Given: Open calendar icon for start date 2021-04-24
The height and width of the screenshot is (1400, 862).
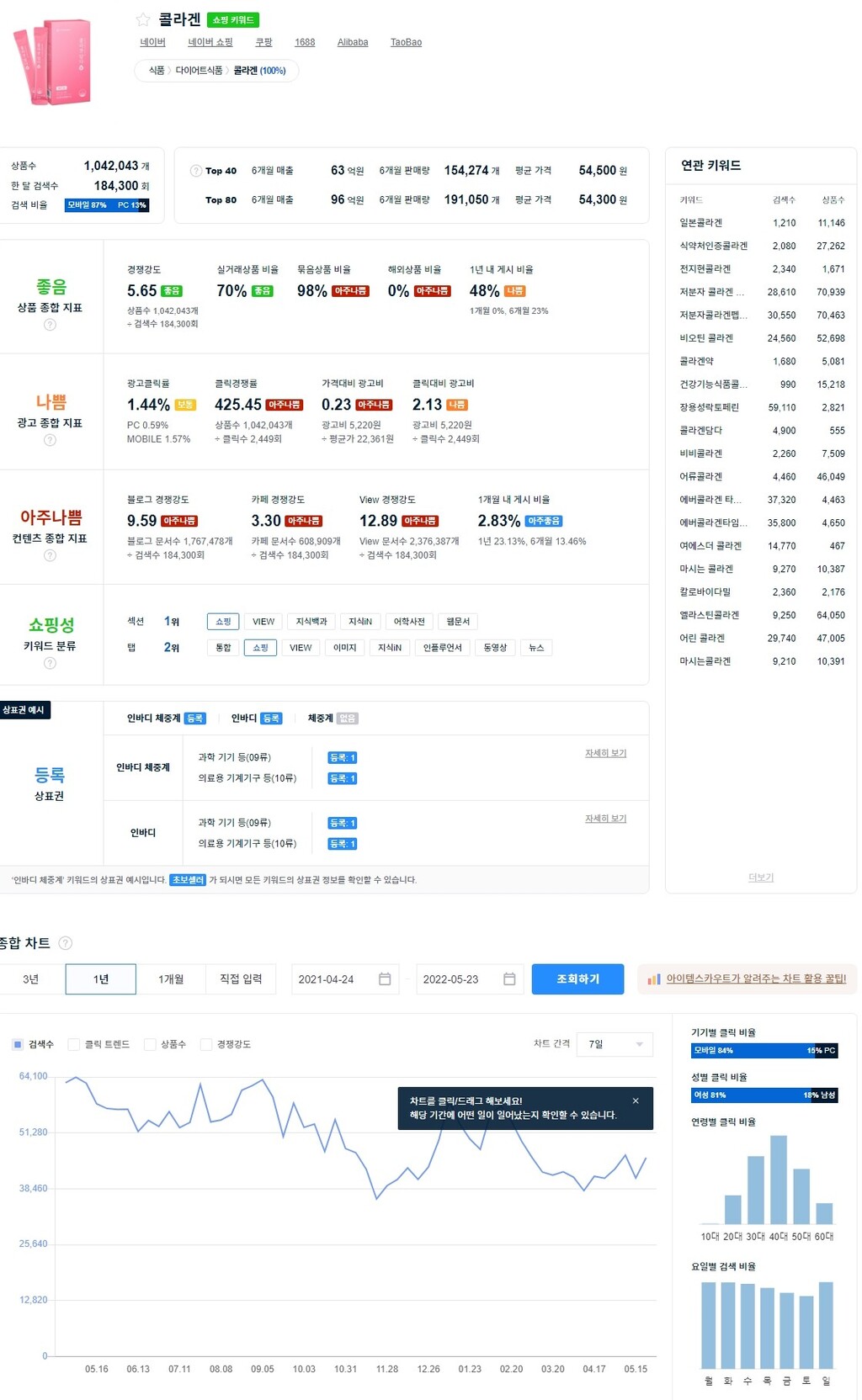Looking at the screenshot, I should [385, 979].
